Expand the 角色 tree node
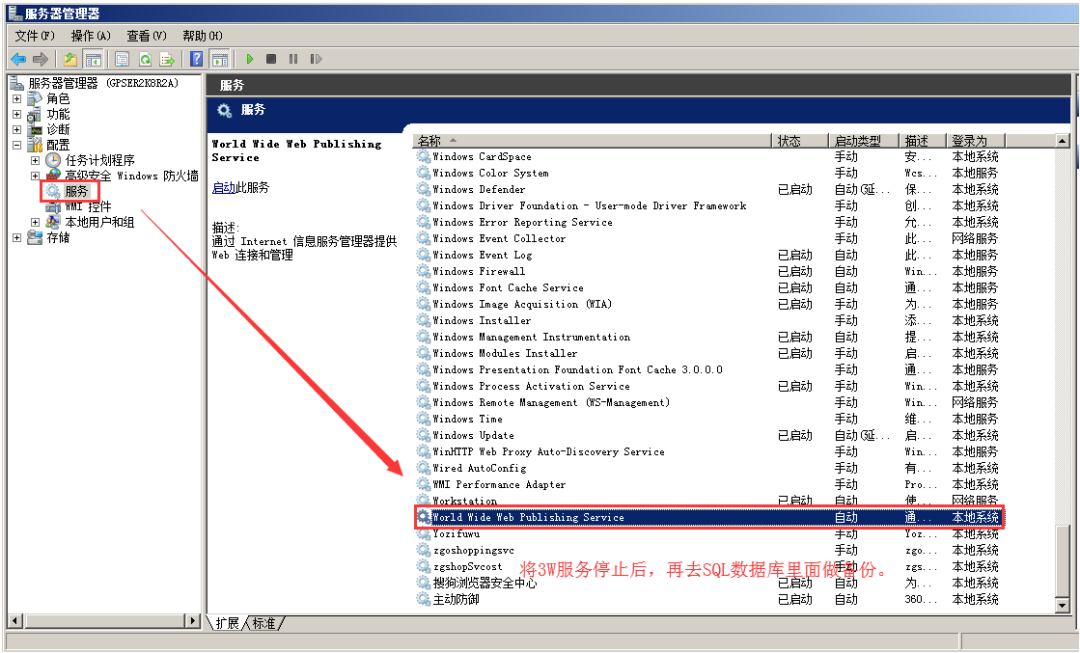This screenshot has width=1080, height=653. pyautogui.click(x=17, y=99)
